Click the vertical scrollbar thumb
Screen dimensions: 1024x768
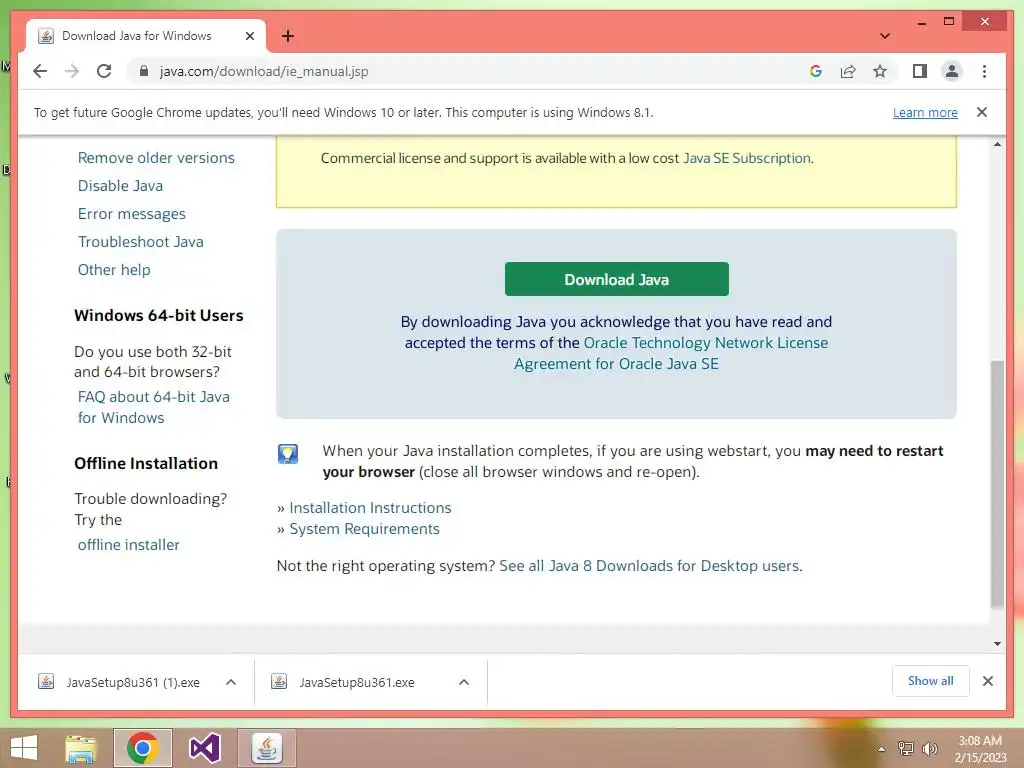[x=997, y=483]
